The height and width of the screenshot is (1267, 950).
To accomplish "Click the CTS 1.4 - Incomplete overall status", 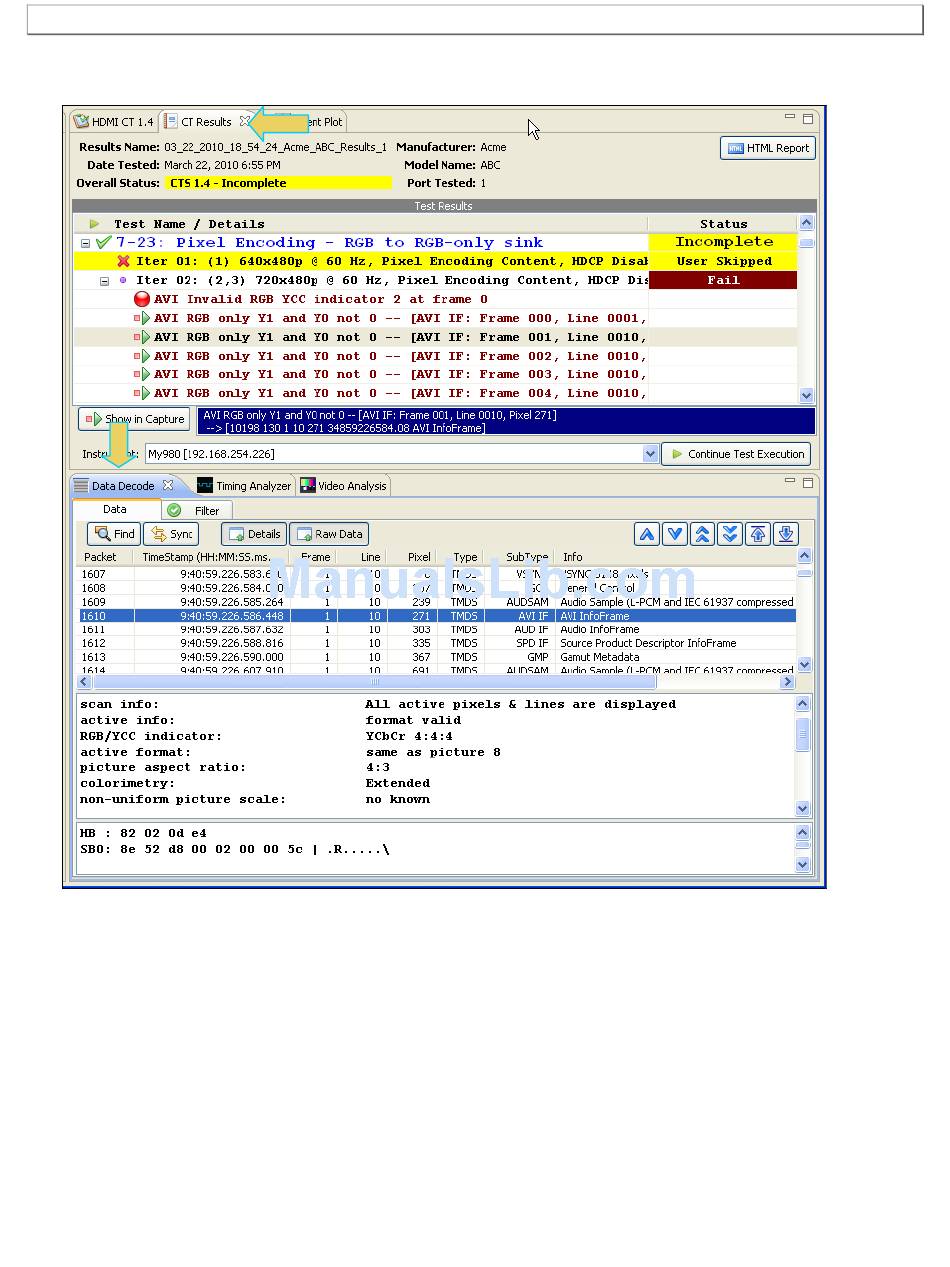I will 279,183.
